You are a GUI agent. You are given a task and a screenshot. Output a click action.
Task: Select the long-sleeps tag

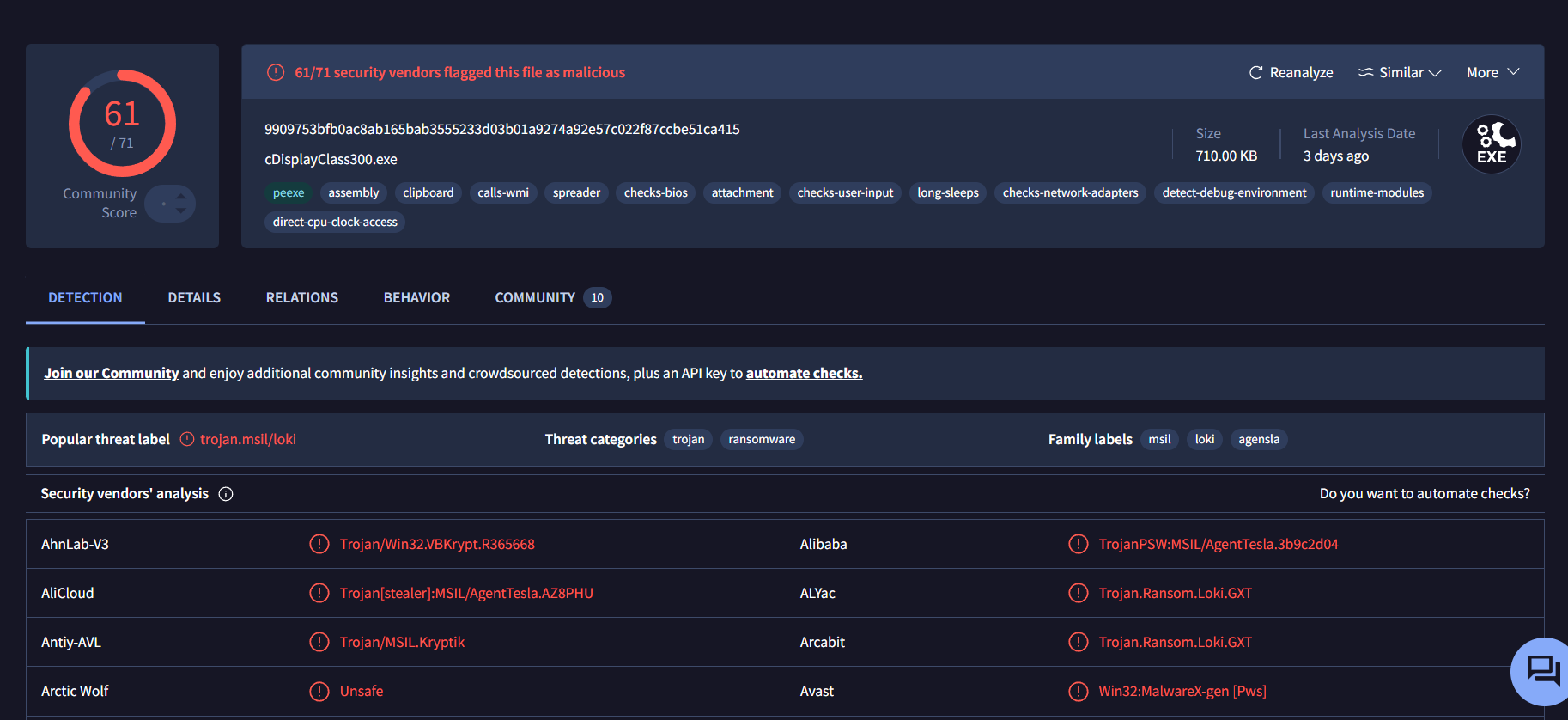point(948,192)
